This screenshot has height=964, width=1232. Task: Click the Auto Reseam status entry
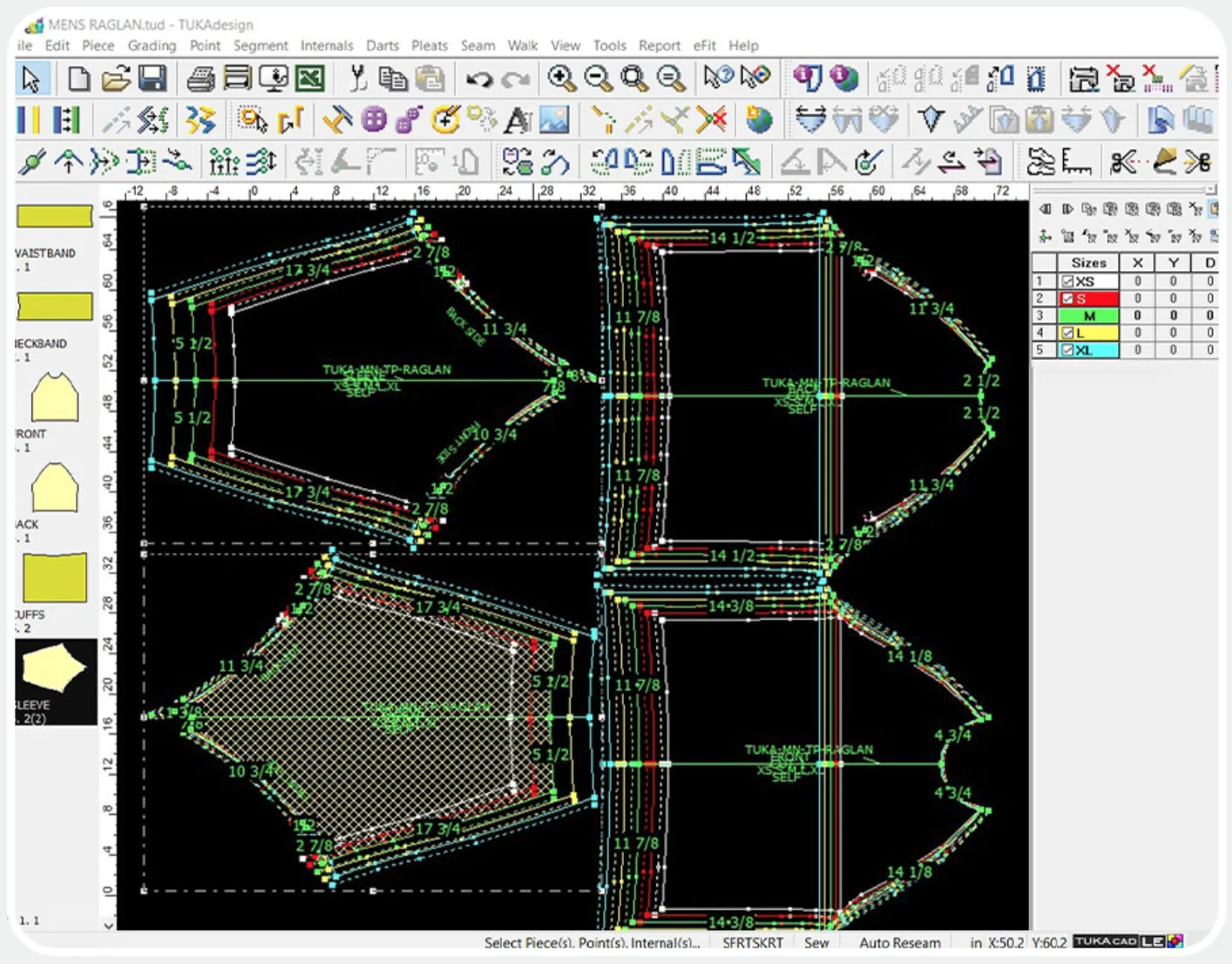point(900,942)
